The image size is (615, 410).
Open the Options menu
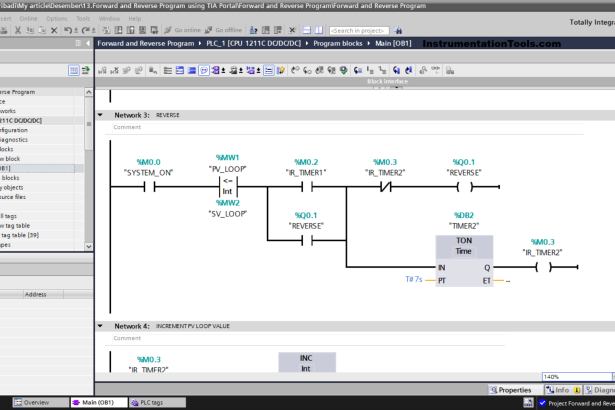(56, 18)
